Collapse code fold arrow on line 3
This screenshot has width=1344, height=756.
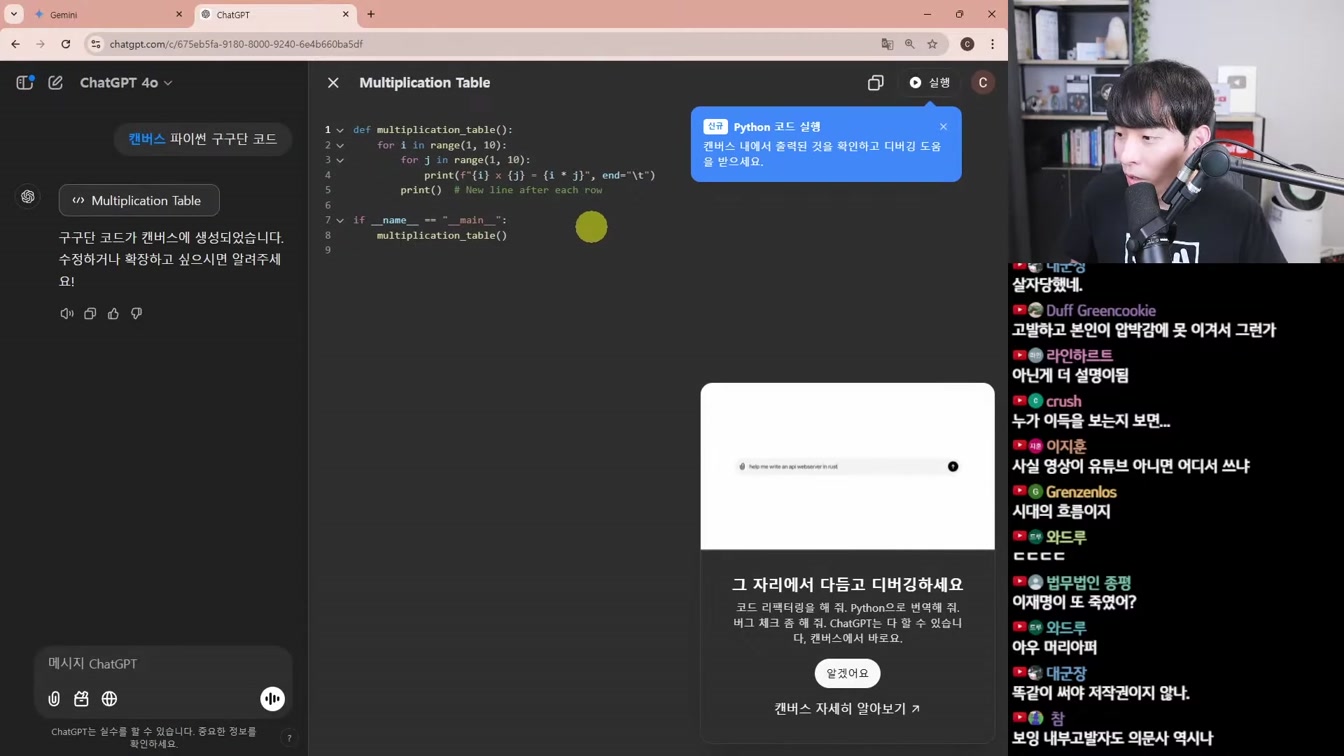[340, 160]
